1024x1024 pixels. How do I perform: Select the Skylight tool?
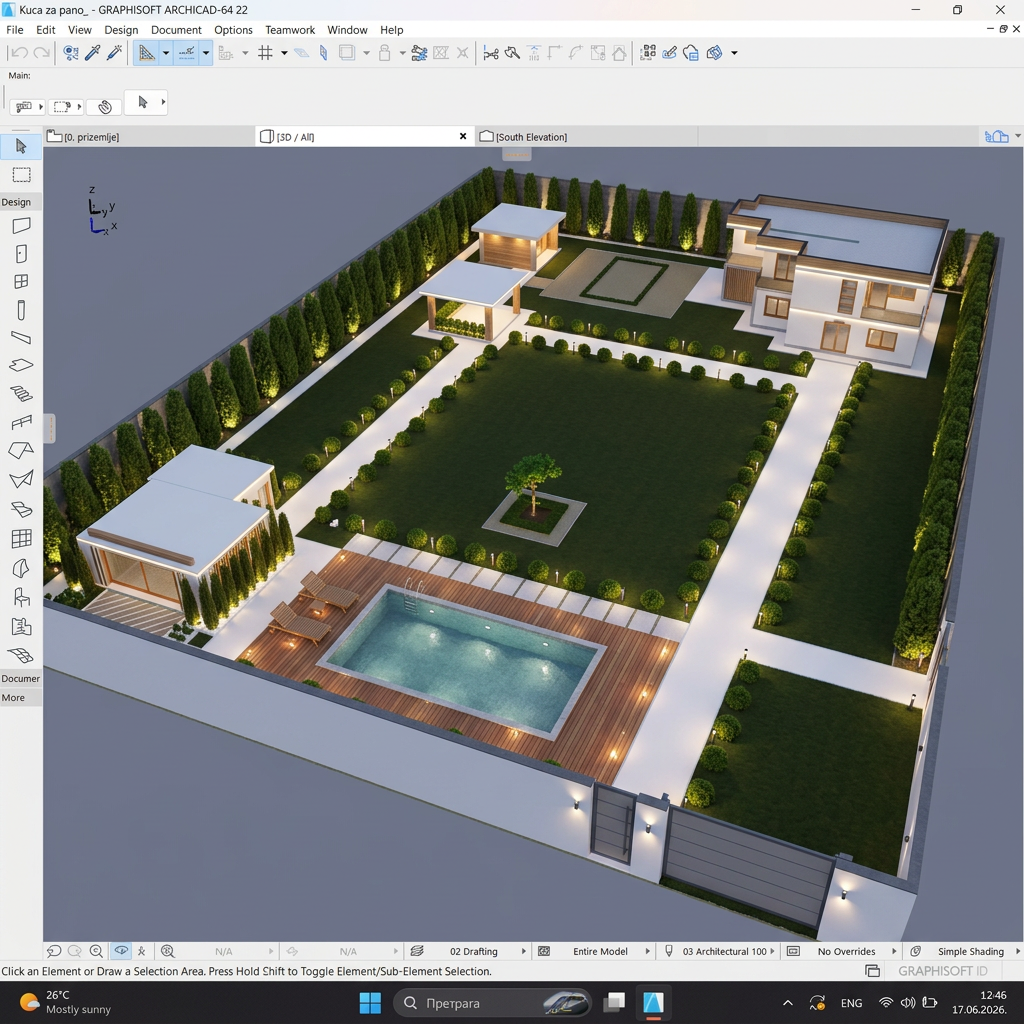[21, 509]
